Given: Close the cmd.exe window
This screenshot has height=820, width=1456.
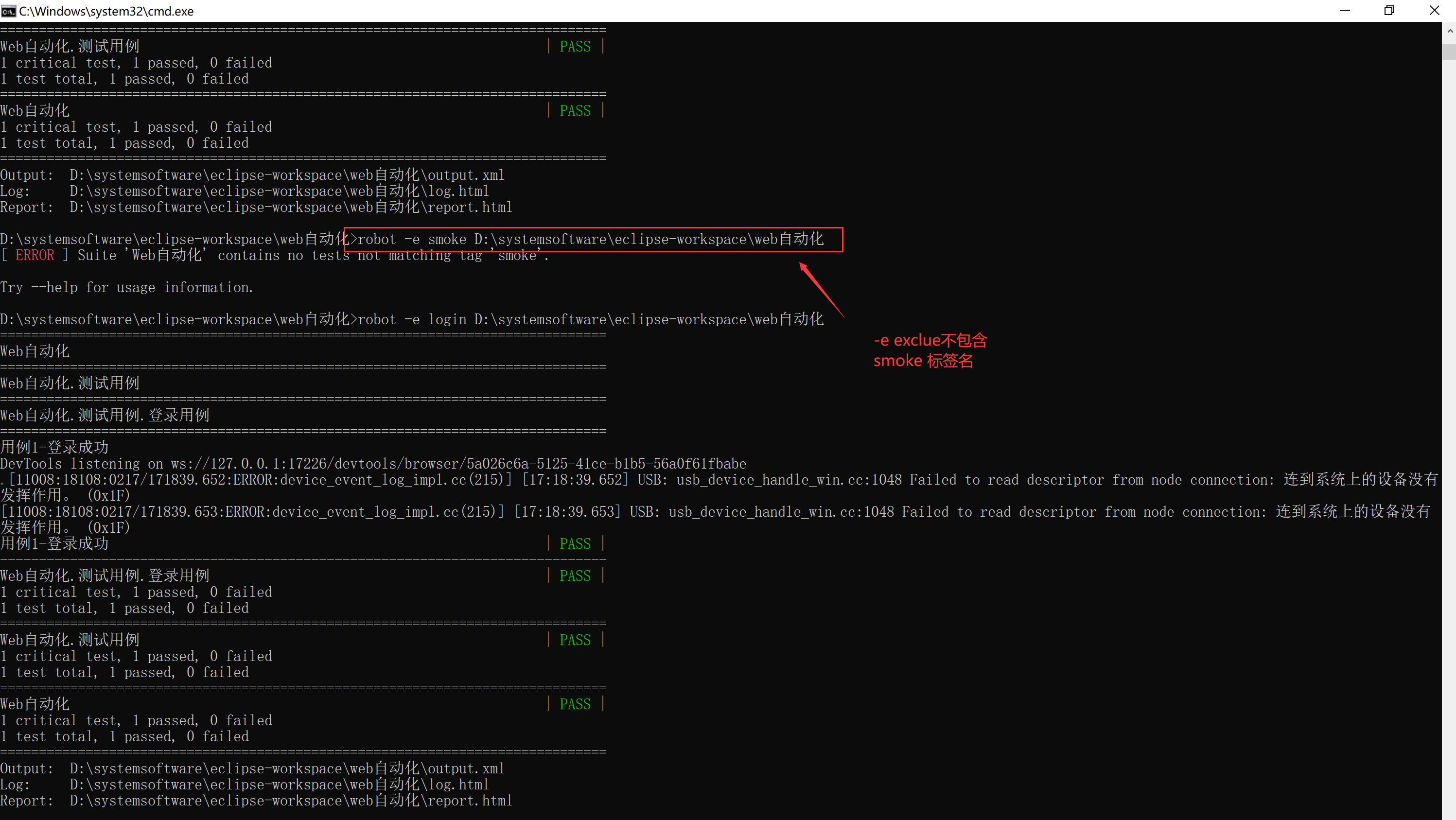Looking at the screenshot, I should [1434, 11].
